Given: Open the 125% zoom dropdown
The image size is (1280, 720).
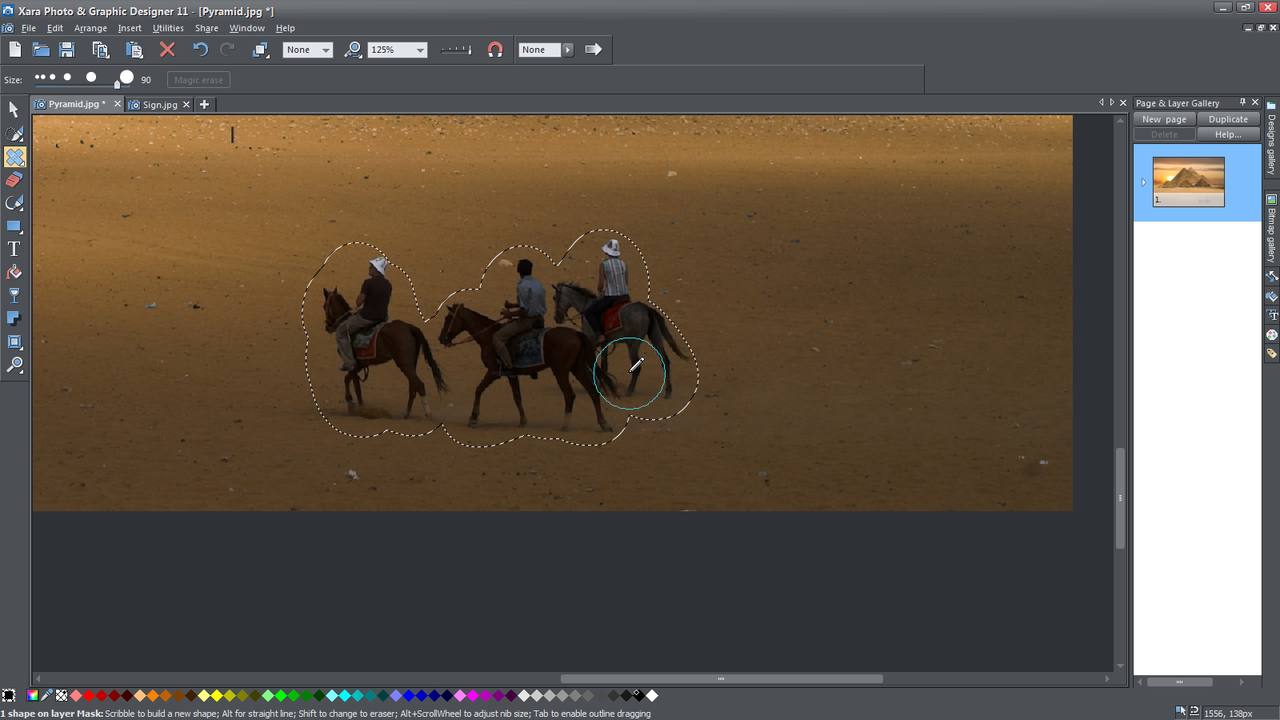Looking at the screenshot, I should pos(420,50).
